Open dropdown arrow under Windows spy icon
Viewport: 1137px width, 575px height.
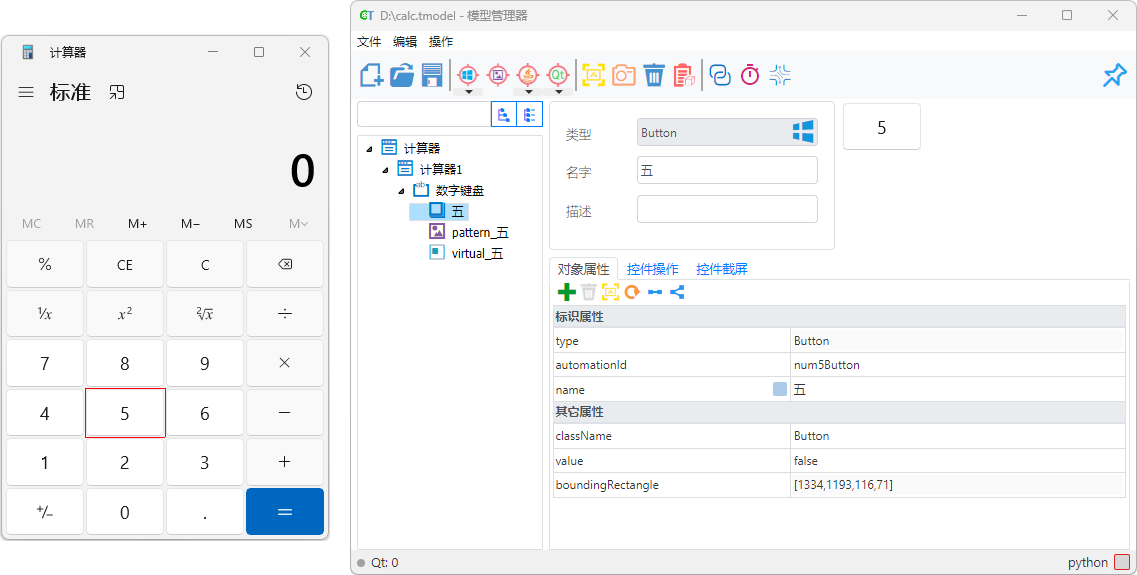(x=468, y=91)
